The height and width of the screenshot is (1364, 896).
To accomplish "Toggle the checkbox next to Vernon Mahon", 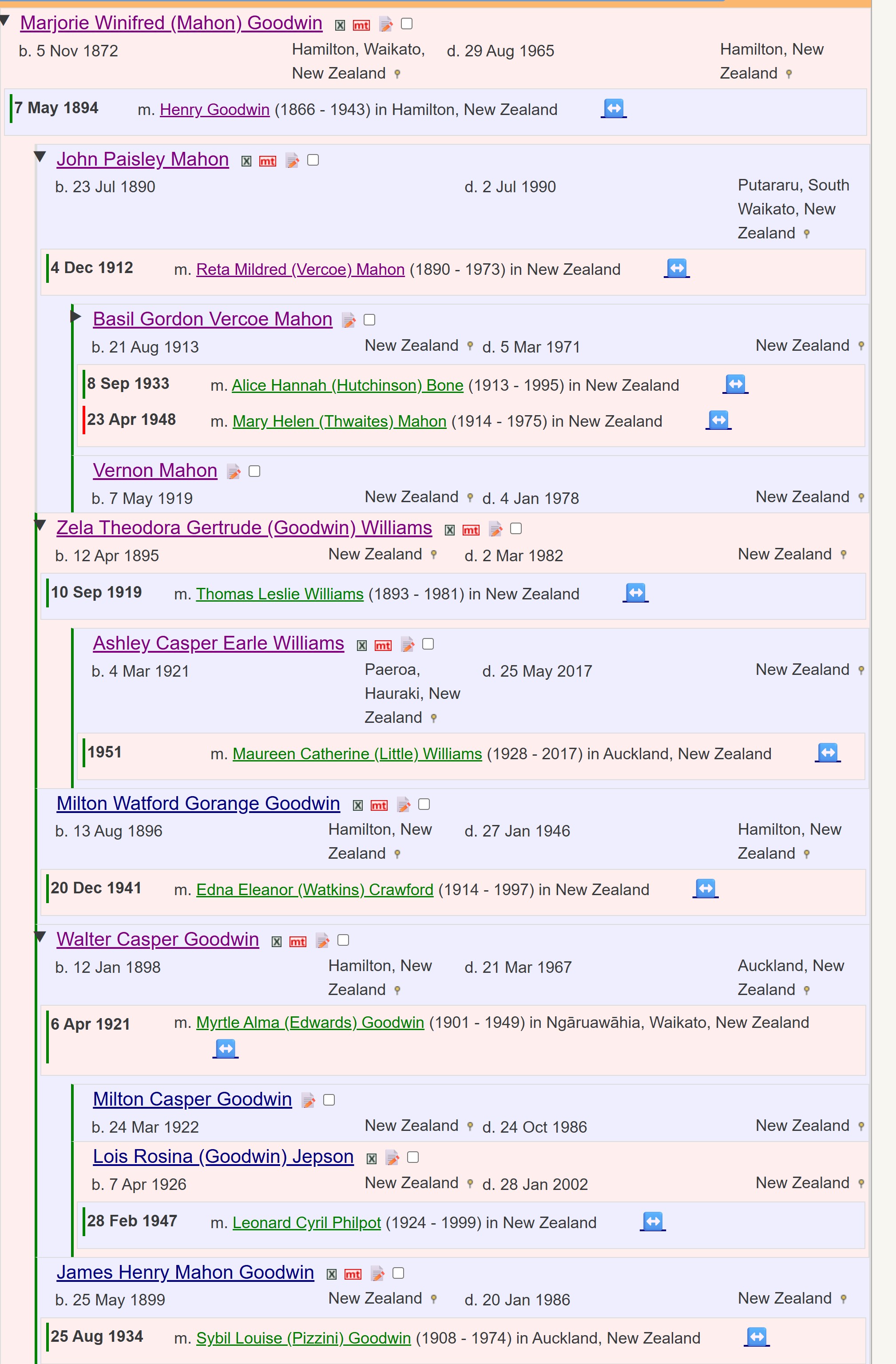I will coord(254,471).
